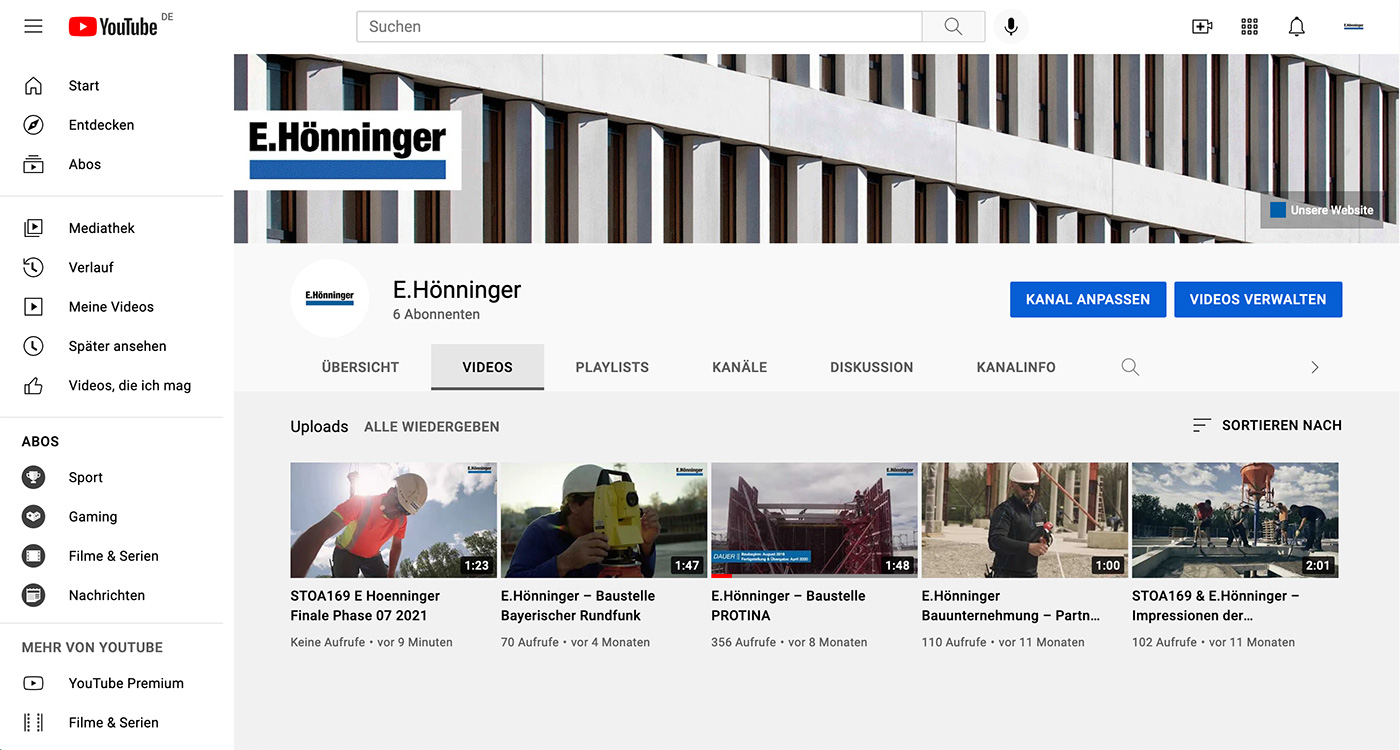Click the Filme & Serien icon under Abos
Screen dimensions: 1400x750
pos(34,556)
